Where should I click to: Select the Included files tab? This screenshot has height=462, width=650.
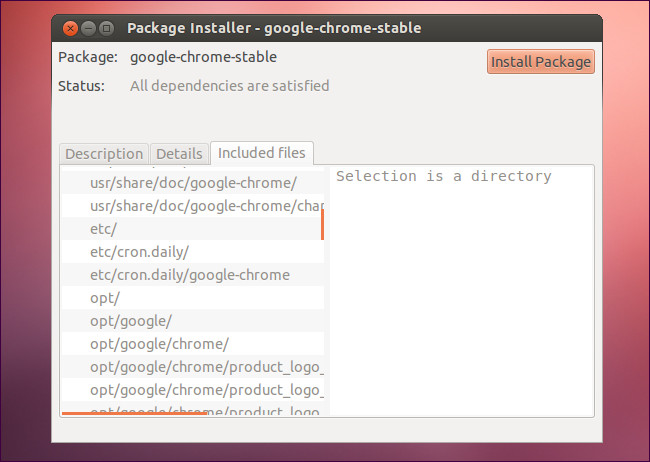click(x=263, y=153)
